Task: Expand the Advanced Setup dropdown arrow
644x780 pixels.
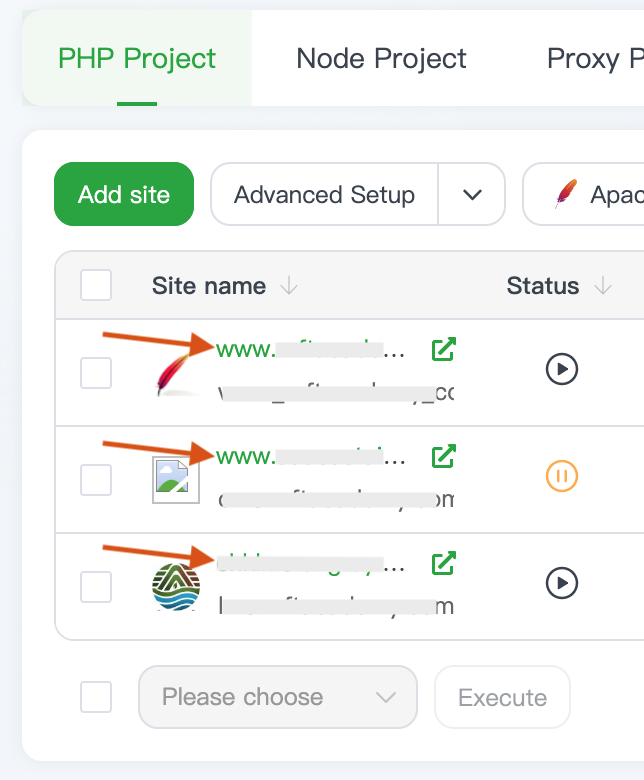Action: tap(472, 194)
